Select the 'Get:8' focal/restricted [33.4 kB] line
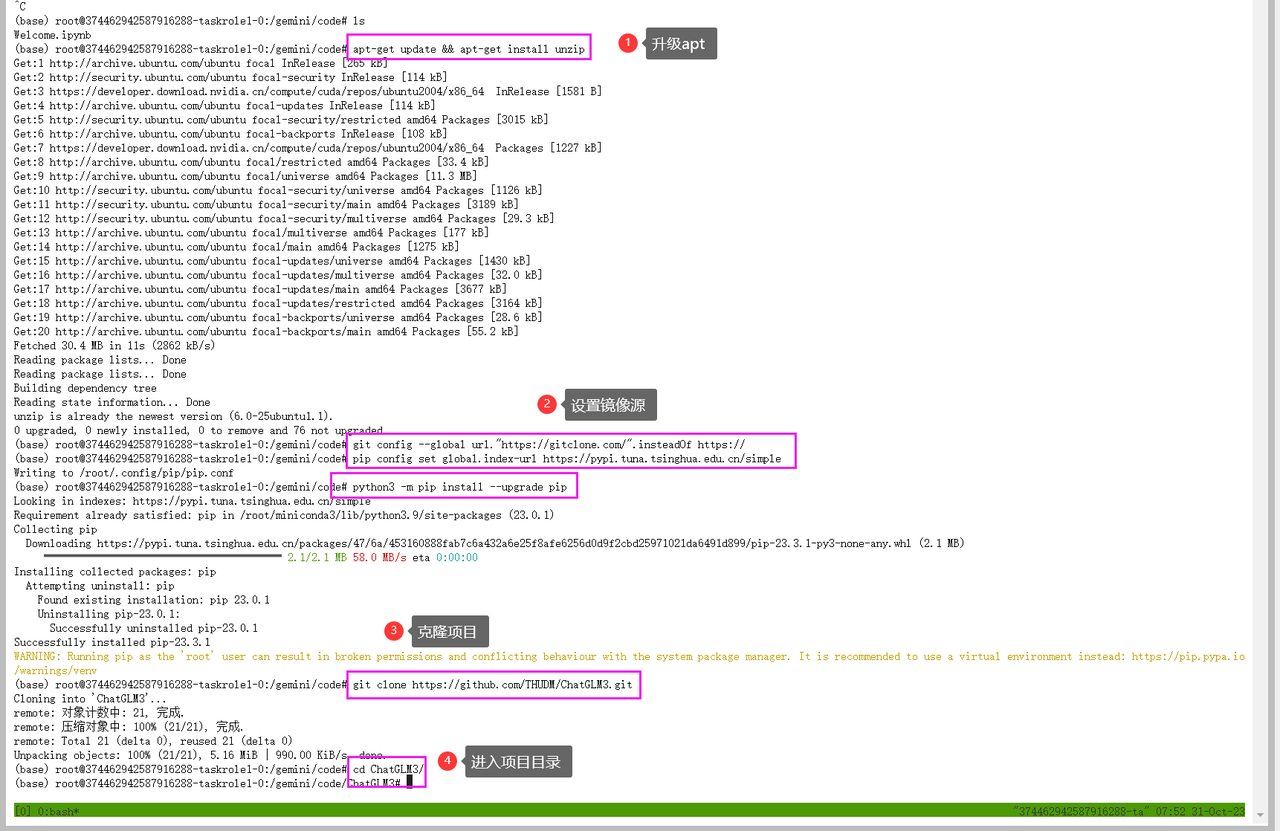This screenshot has height=831, width=1280. (x=251, y=162)
